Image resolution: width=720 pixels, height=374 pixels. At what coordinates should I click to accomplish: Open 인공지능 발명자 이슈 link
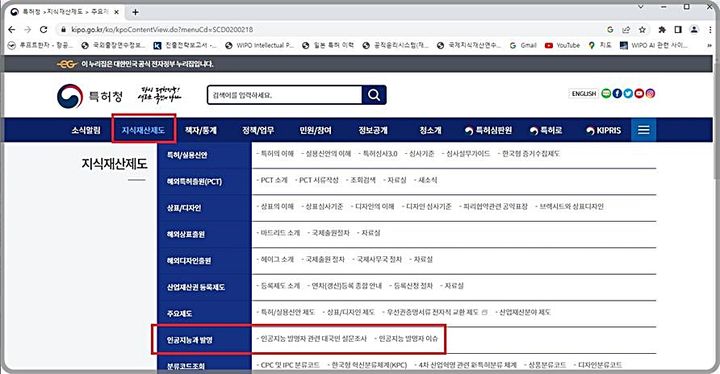(x=408, y=339)
